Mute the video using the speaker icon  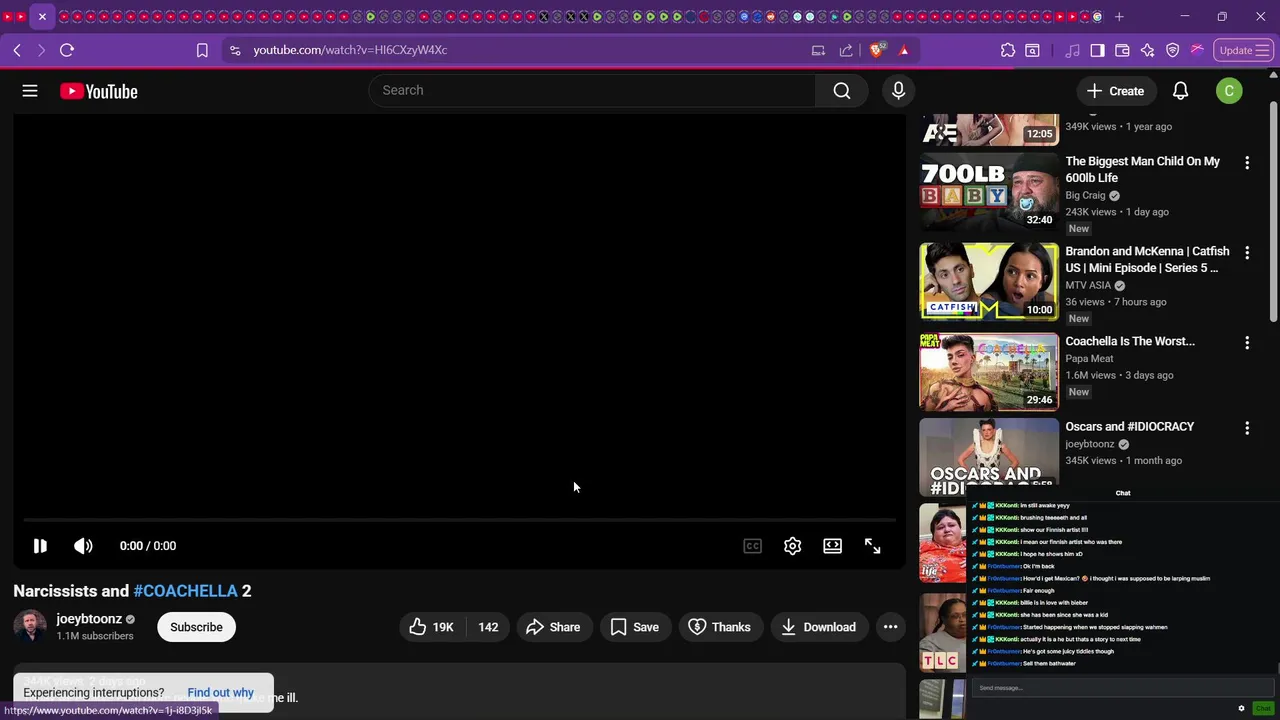[83, 546]
